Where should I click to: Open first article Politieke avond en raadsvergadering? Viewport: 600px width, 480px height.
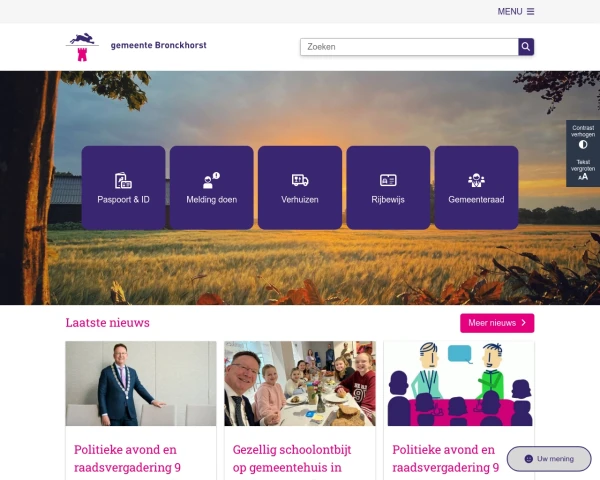pos(127,458)
